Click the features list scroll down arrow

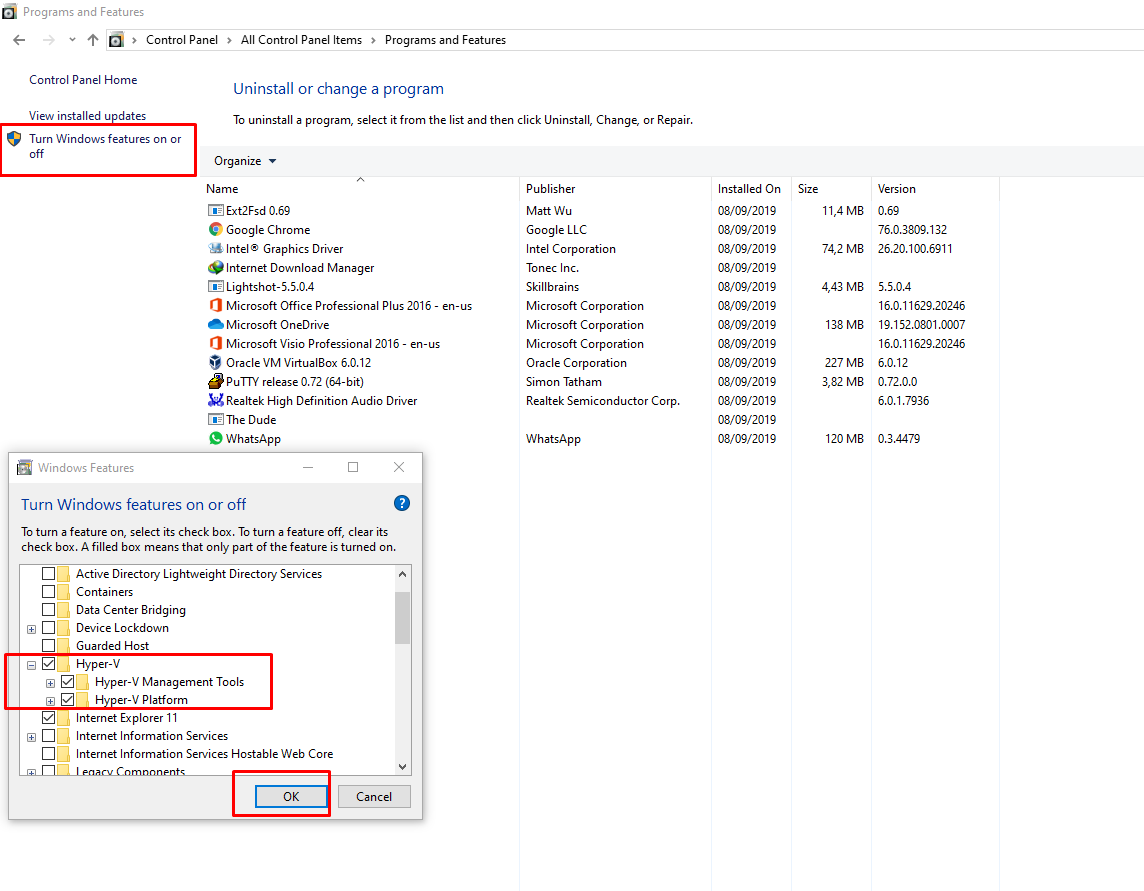(403, 766)
